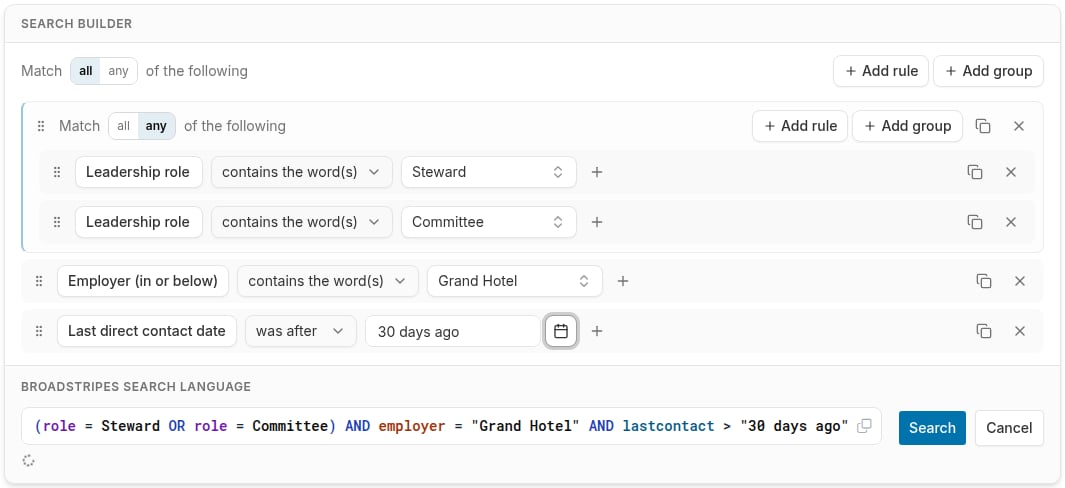Duplicate the Last direct contact date rule

[x=983, y=331]
